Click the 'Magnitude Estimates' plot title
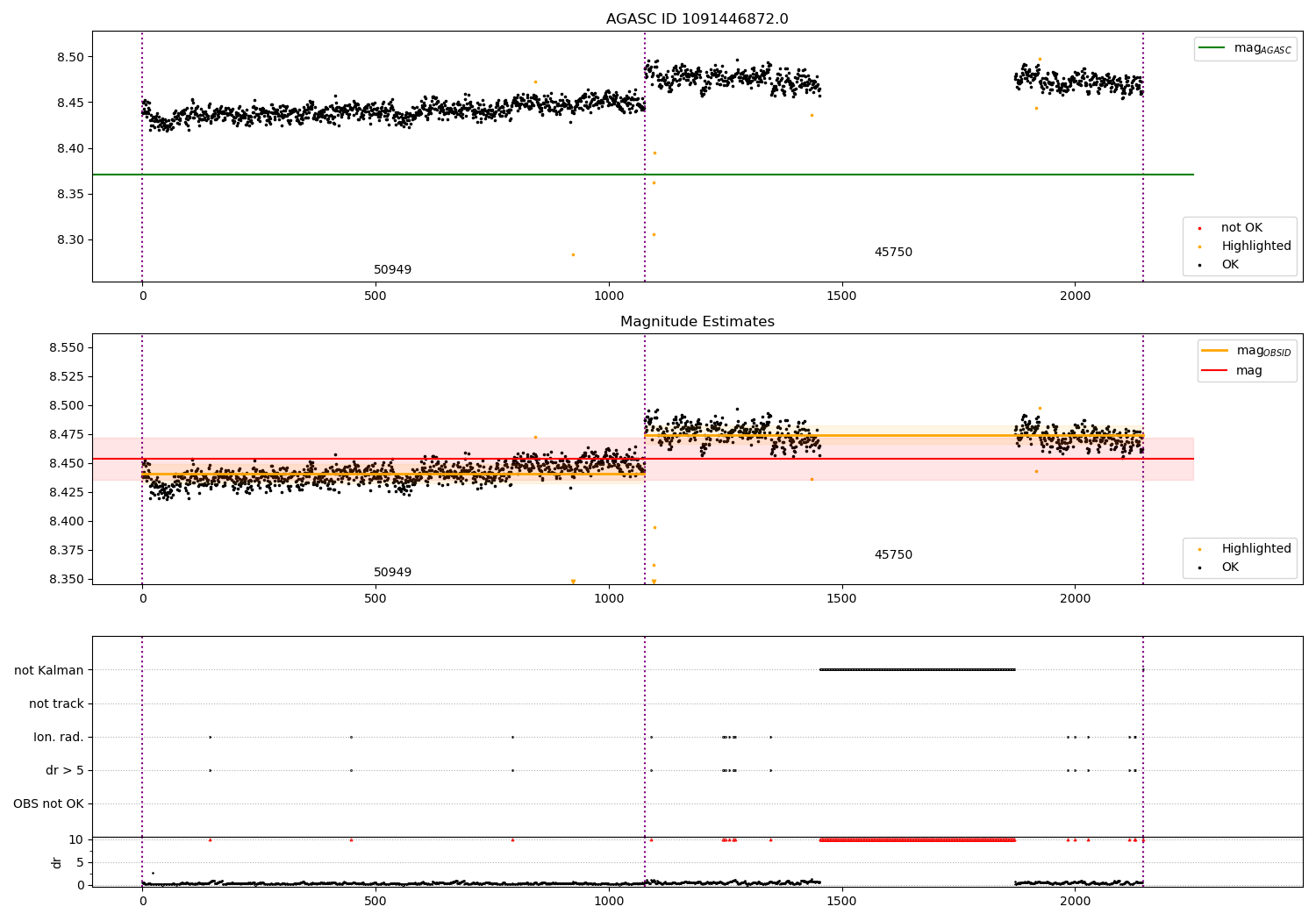The width and height of the screenshot is (1316, 921). pos(697,322)
